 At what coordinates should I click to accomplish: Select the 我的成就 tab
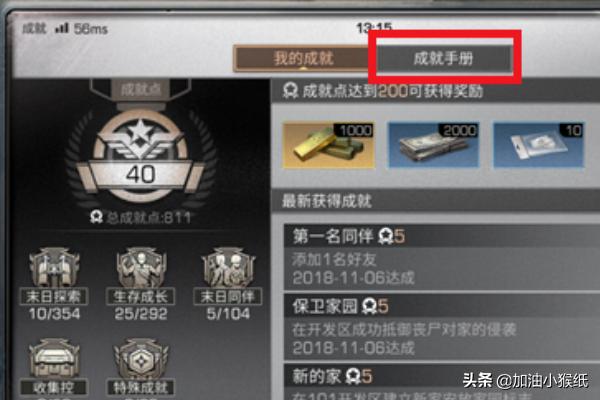pos(303,59)
